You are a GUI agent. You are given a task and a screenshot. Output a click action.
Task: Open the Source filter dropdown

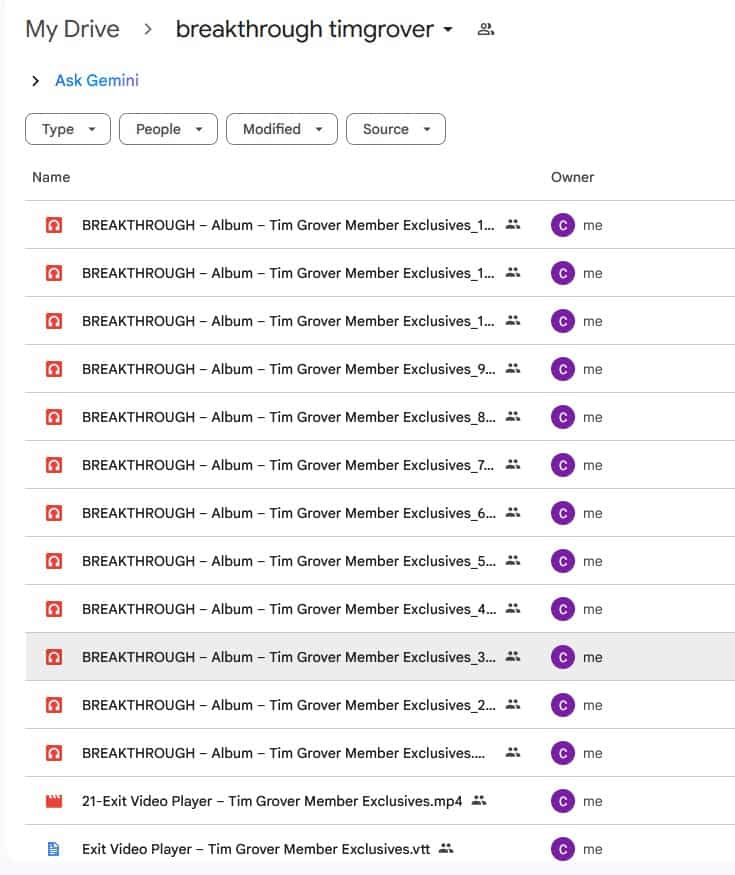coord(395,129)
